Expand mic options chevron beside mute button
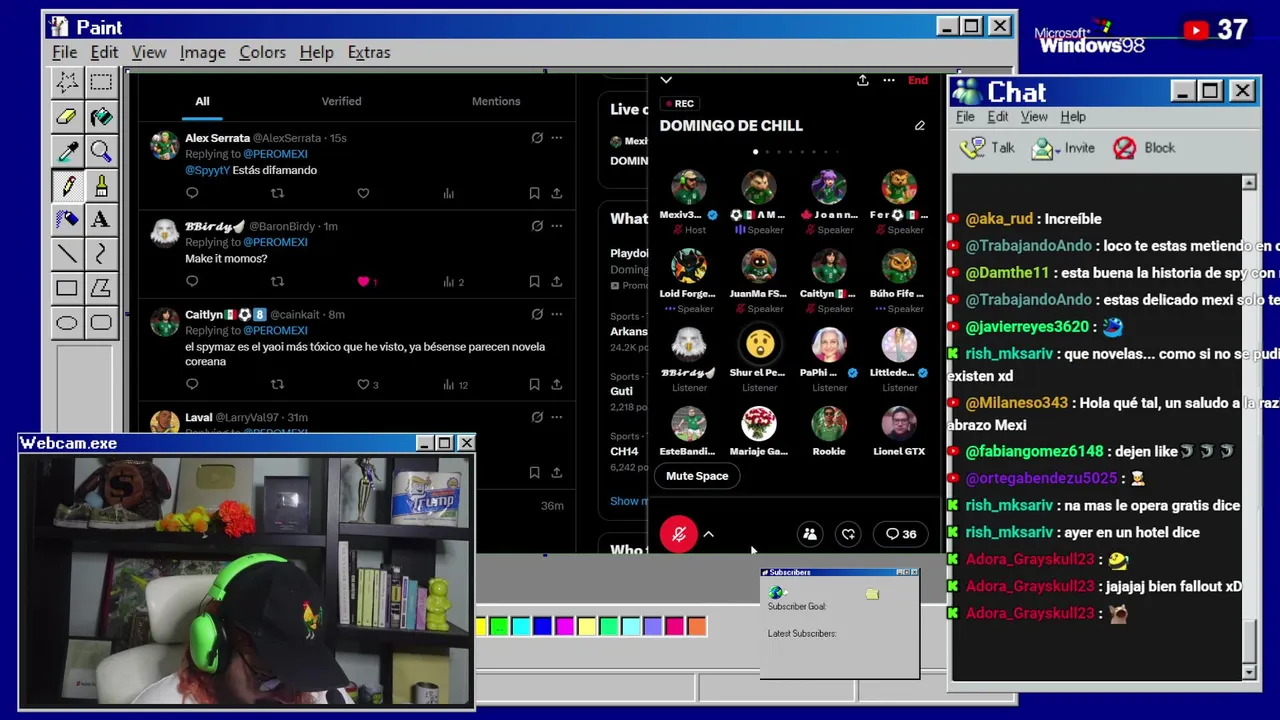This screenshot has width=1280, height=720. [x=708, y=534]
